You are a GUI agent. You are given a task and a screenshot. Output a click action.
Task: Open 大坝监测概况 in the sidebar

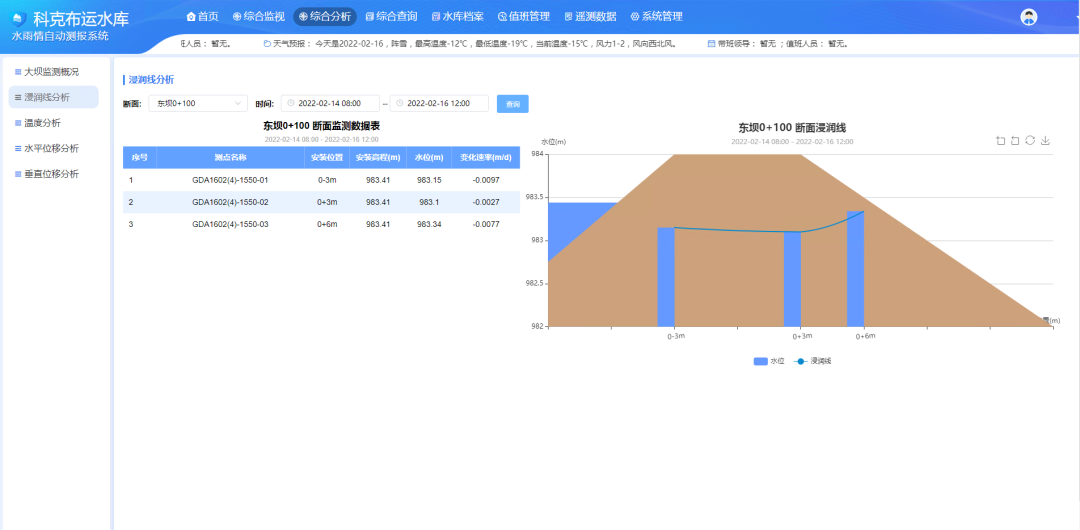(54, 72)
